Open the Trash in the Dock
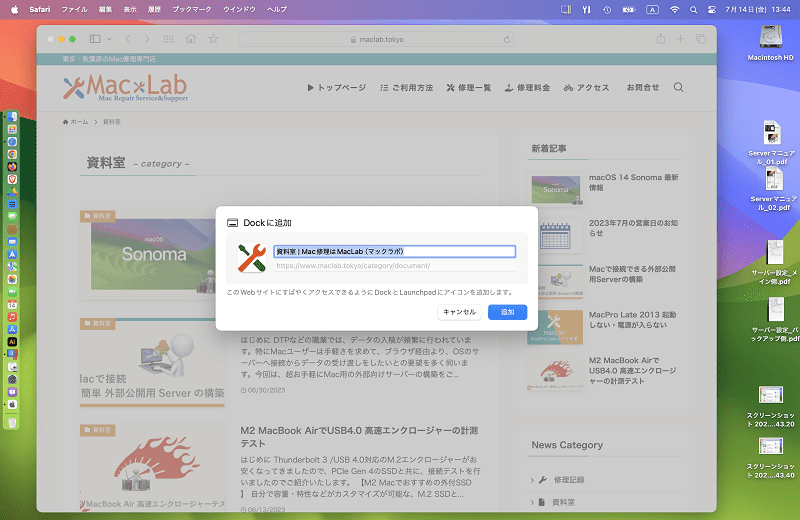Viewport: 800px width, 520px height. [x=12, y=423]
